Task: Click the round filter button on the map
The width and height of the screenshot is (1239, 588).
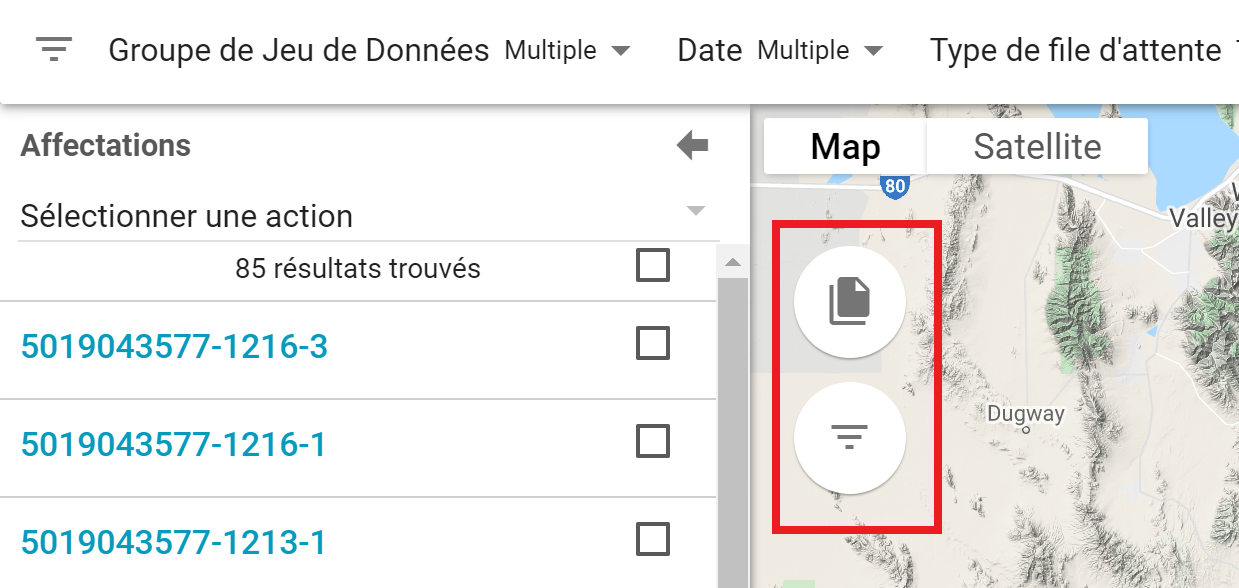Action: point(849,437)
